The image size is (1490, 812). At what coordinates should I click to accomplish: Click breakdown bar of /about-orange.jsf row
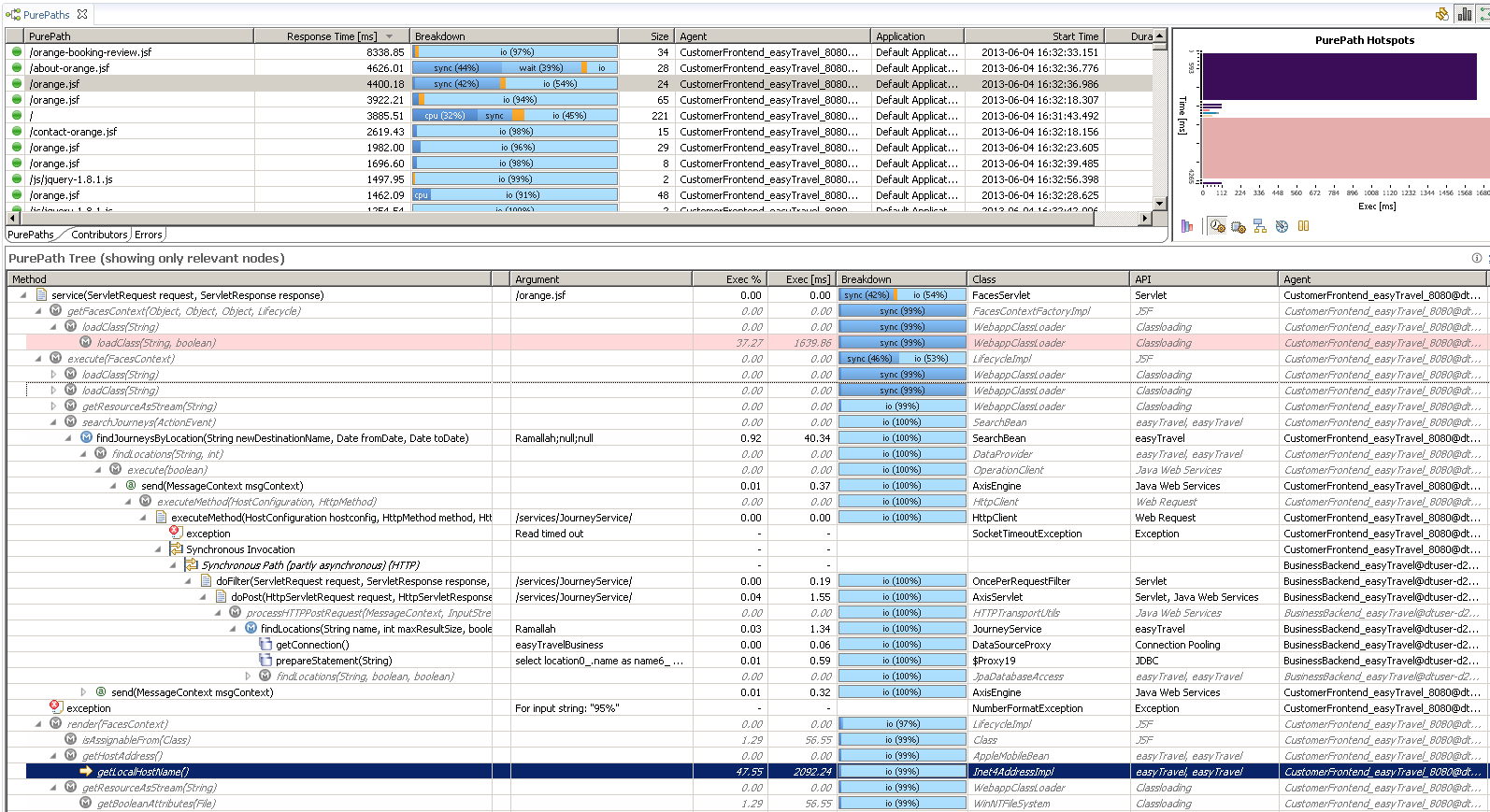click(514, 68)
